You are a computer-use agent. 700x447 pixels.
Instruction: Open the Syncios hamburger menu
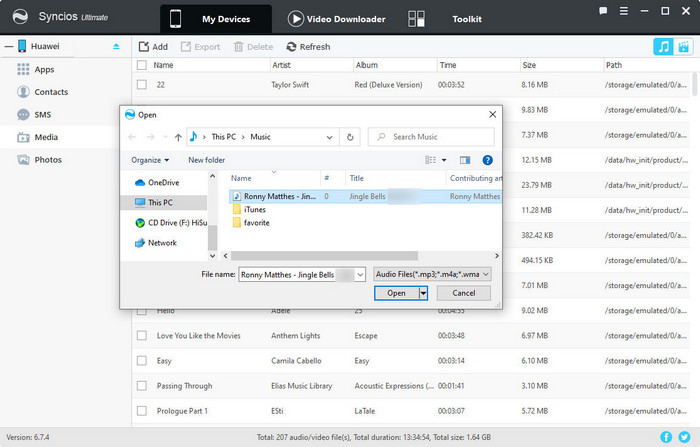point(624,11)
